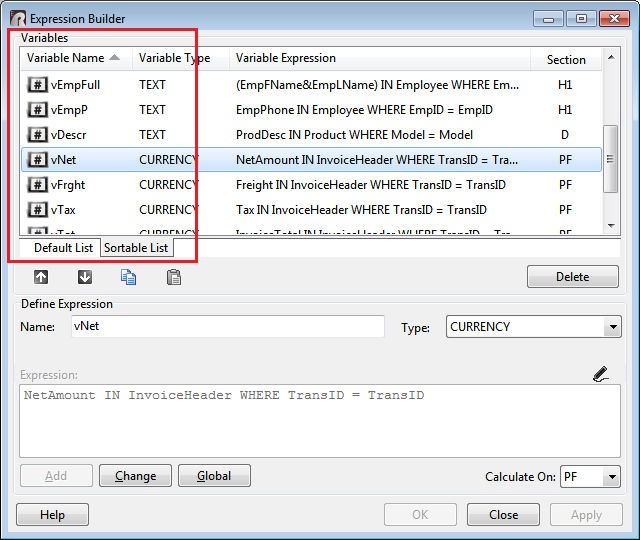Click the move variable down arrow icon
The height and width of the screenshot is (540, 640).
pyautogui.click(x=85, y=277)
